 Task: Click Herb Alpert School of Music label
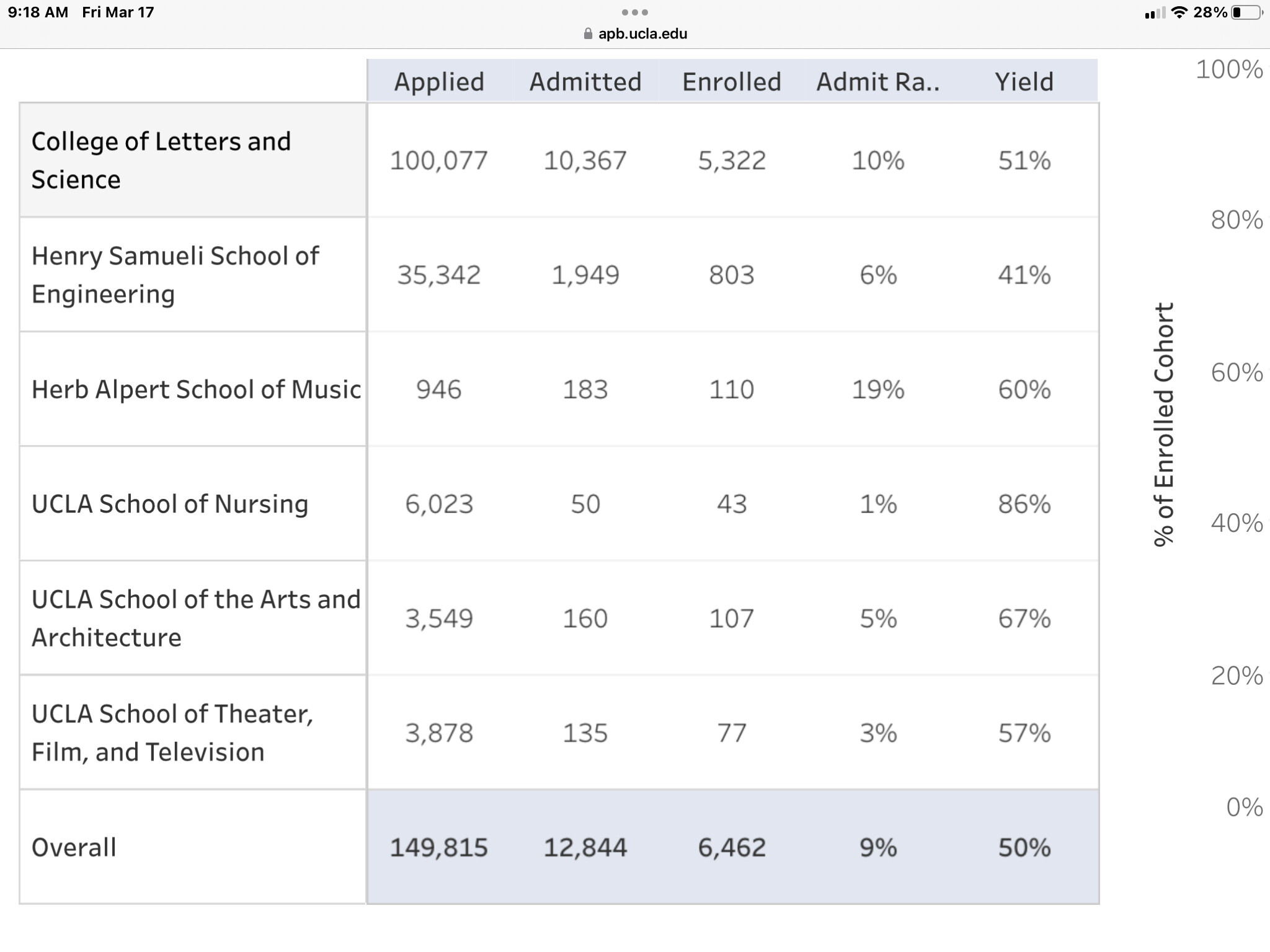click(x=196, y=389)
